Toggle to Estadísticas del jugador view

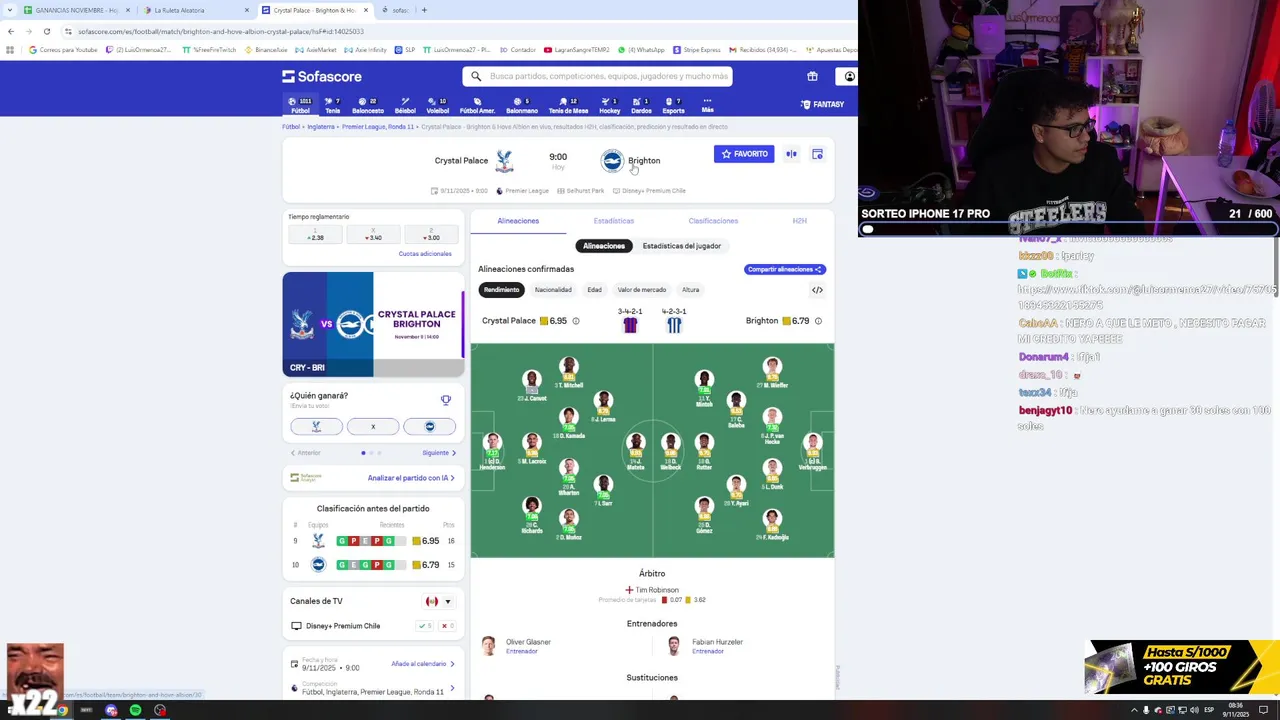point(682,246)
